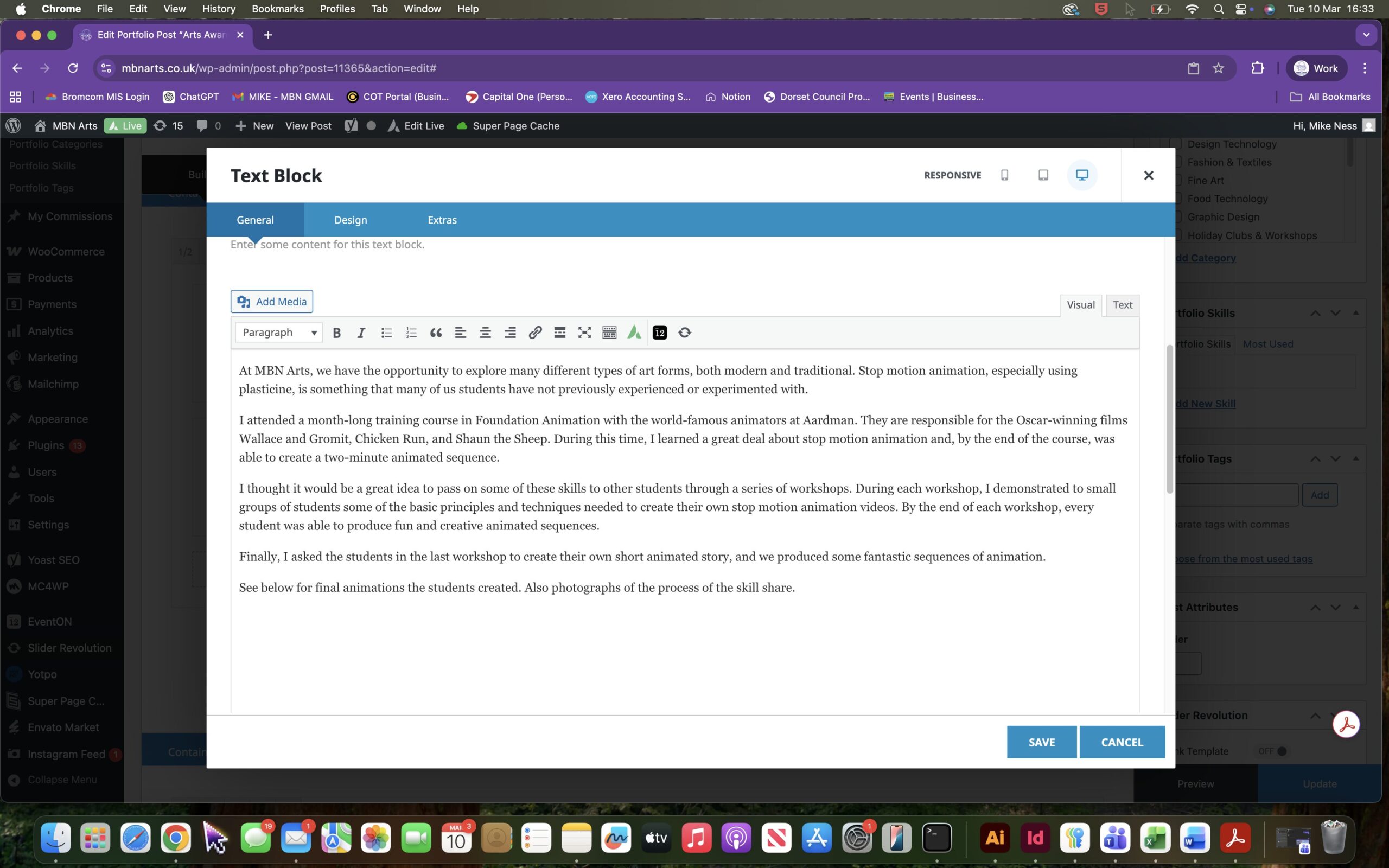Image resolution: width=1389 pixels, height=868 pixels.
Task: Select the desktop responsive view icon
Action: click(1082, 175)
